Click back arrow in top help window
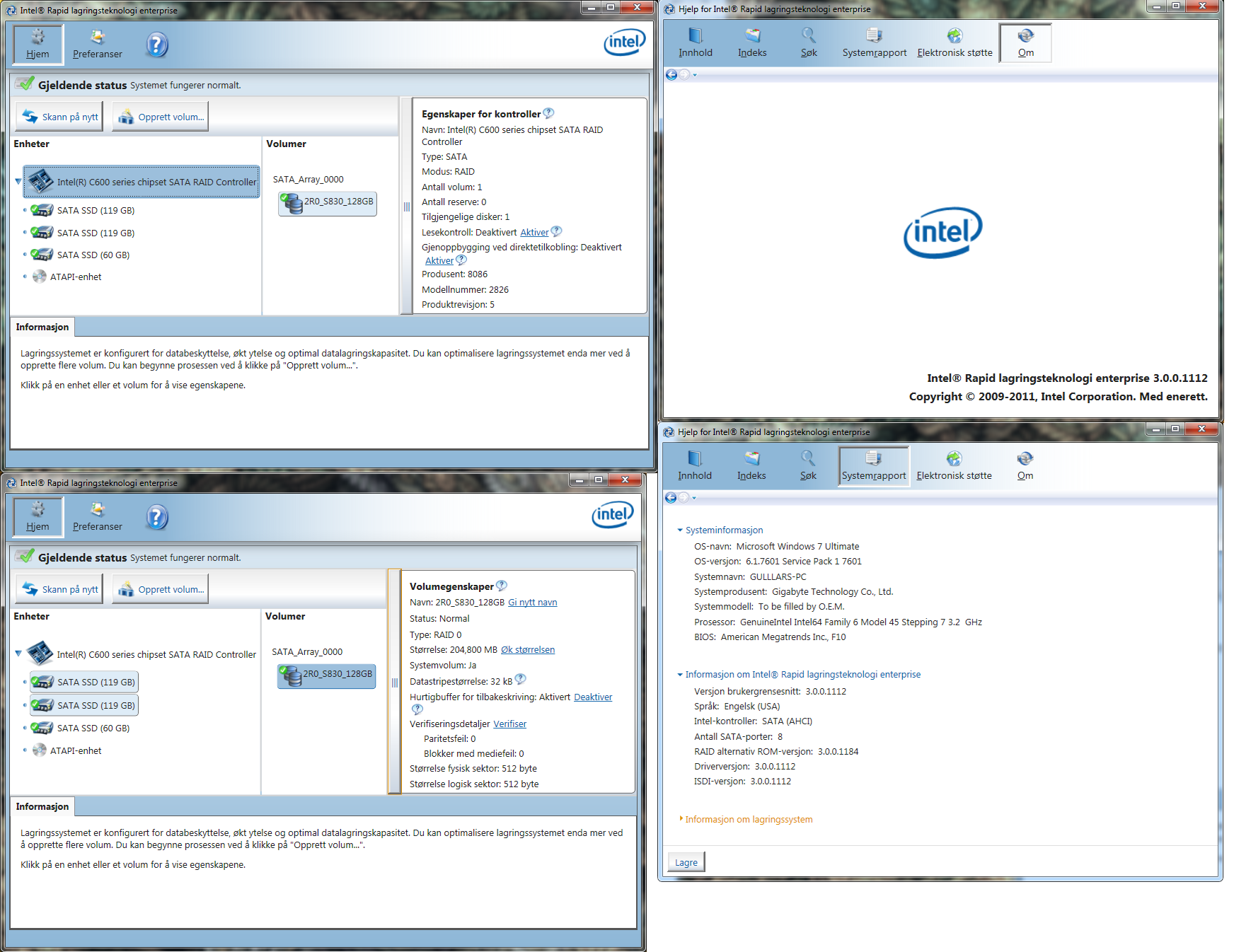 tap(671, 74)
